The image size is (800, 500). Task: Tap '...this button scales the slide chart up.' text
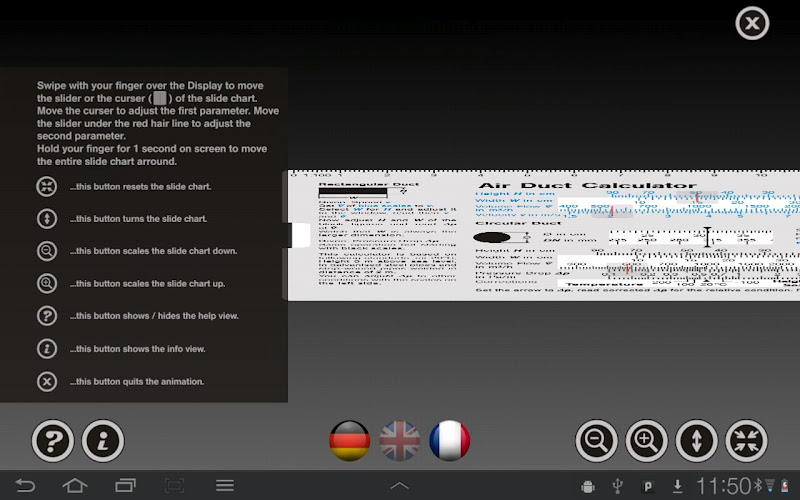tap(147, 284)
